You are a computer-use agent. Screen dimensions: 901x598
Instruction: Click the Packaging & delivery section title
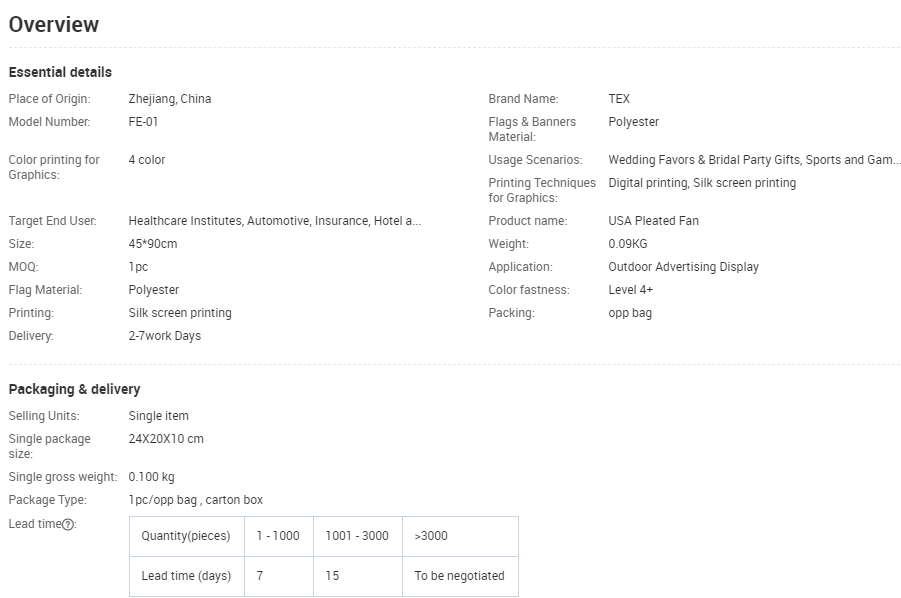(x=74, y=389)
